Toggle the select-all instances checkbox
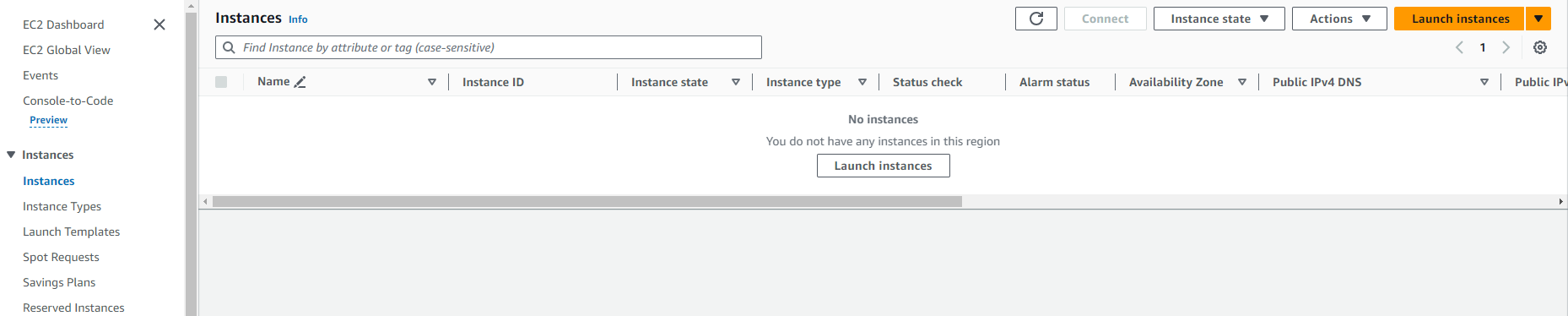This screenshot has height=316, width=1568. [221, 82]
